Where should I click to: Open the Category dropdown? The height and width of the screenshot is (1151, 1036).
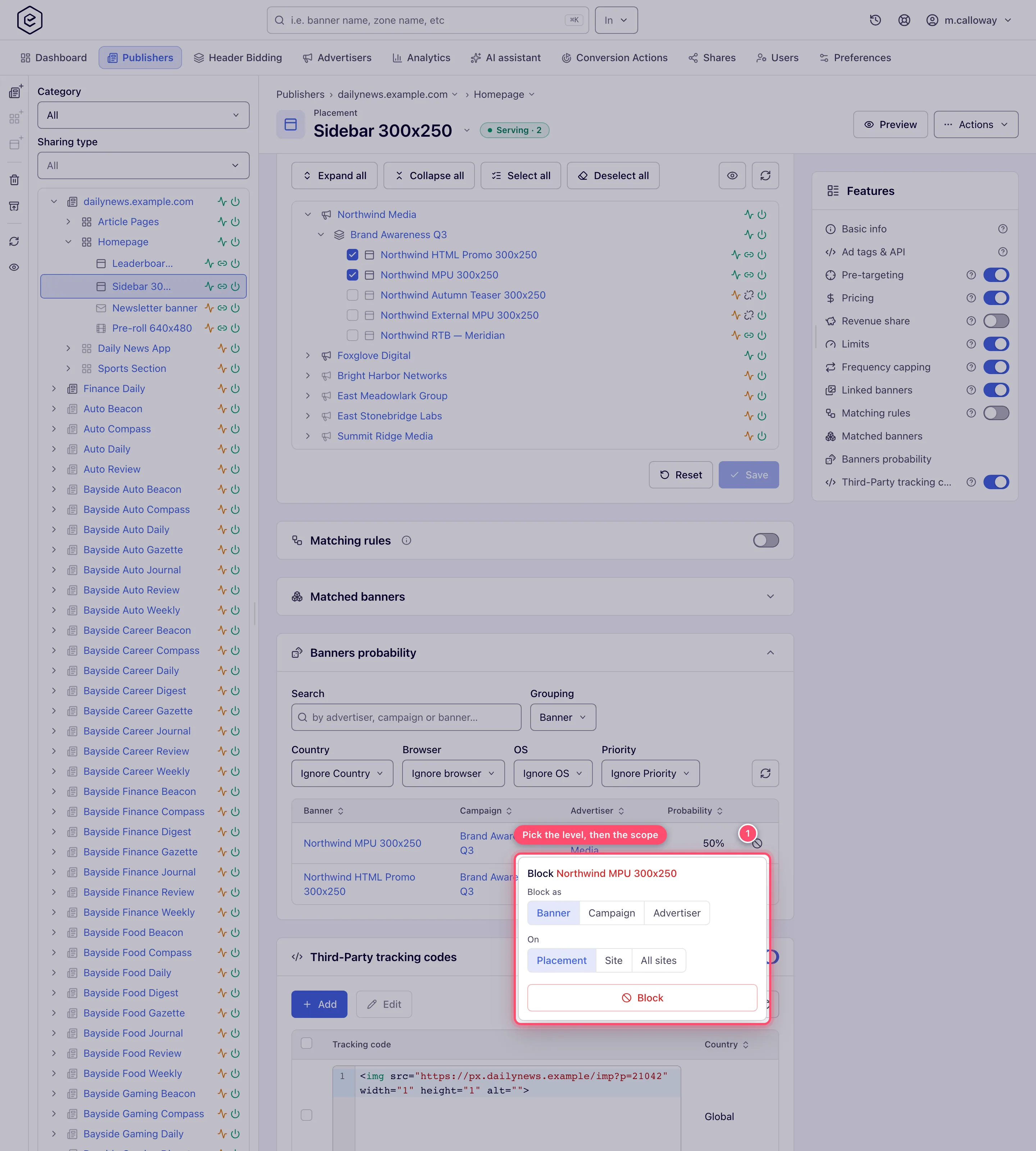143,115
